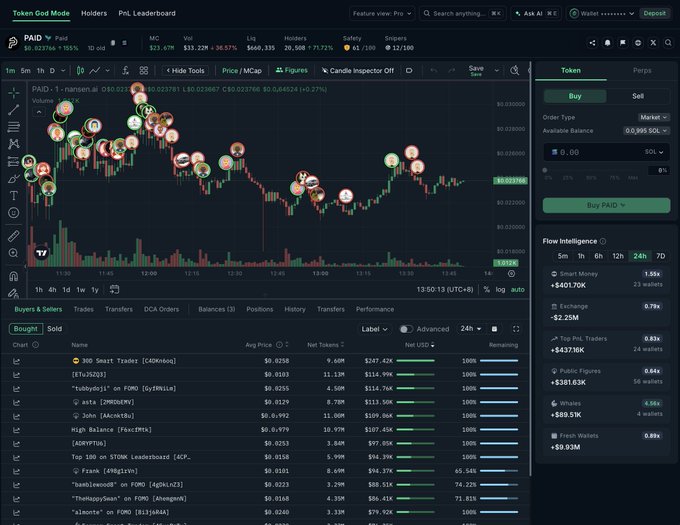This screenshot has width=680, height=525.
Task: Open Order Type Market dropdown
Action: [653, 117]
